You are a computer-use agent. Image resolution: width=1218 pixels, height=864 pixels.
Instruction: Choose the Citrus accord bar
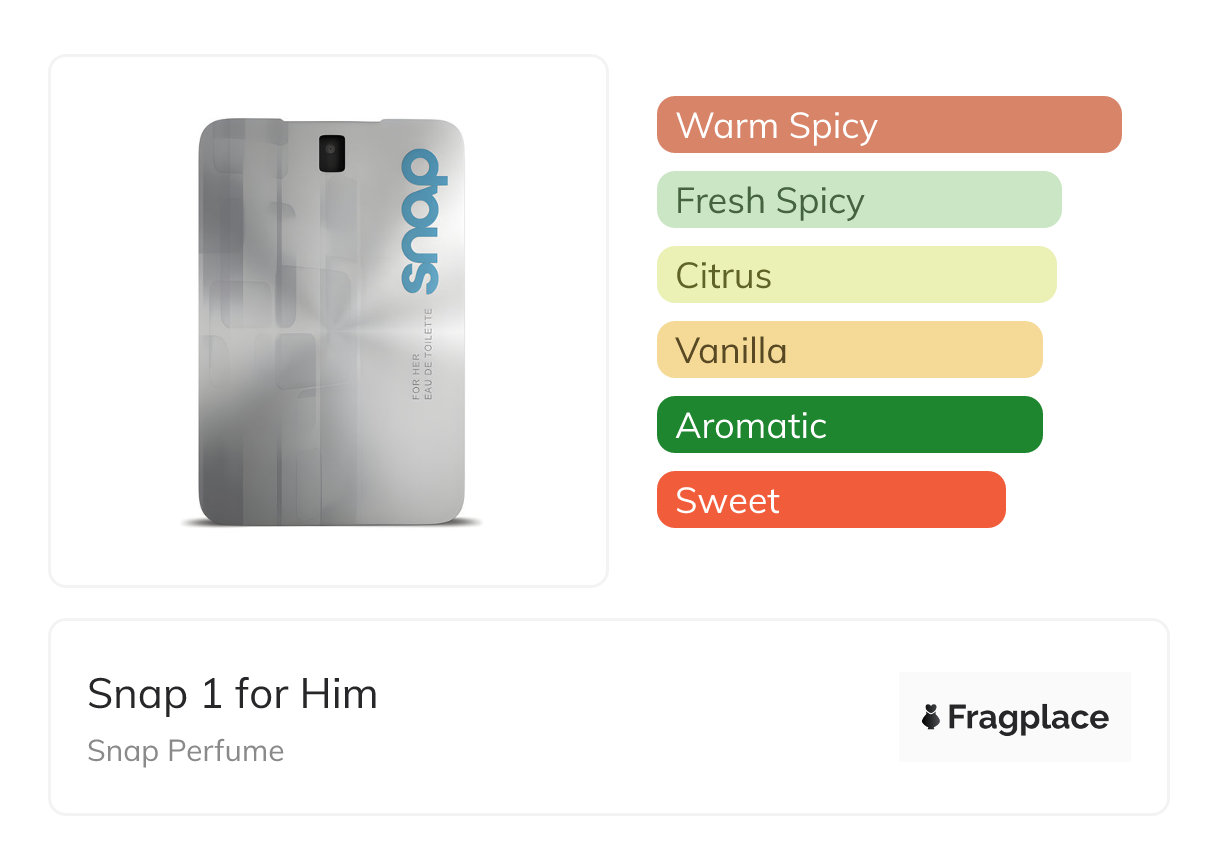point(856,275)
